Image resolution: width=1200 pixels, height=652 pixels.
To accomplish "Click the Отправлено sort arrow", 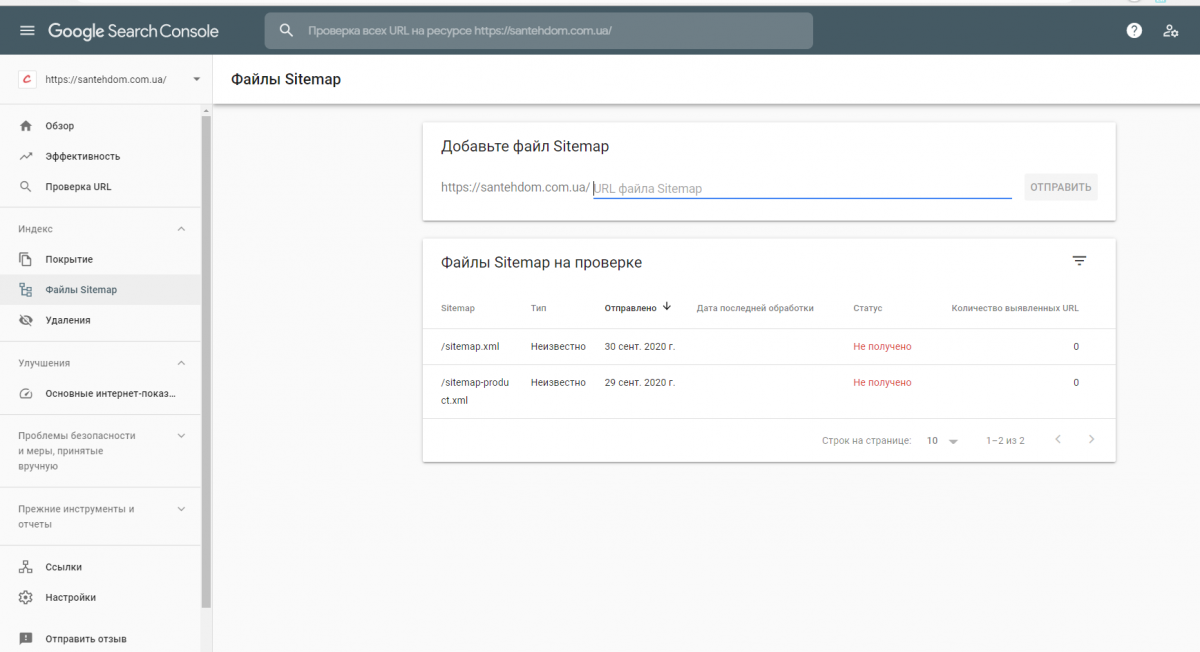I will coord(667,307).
